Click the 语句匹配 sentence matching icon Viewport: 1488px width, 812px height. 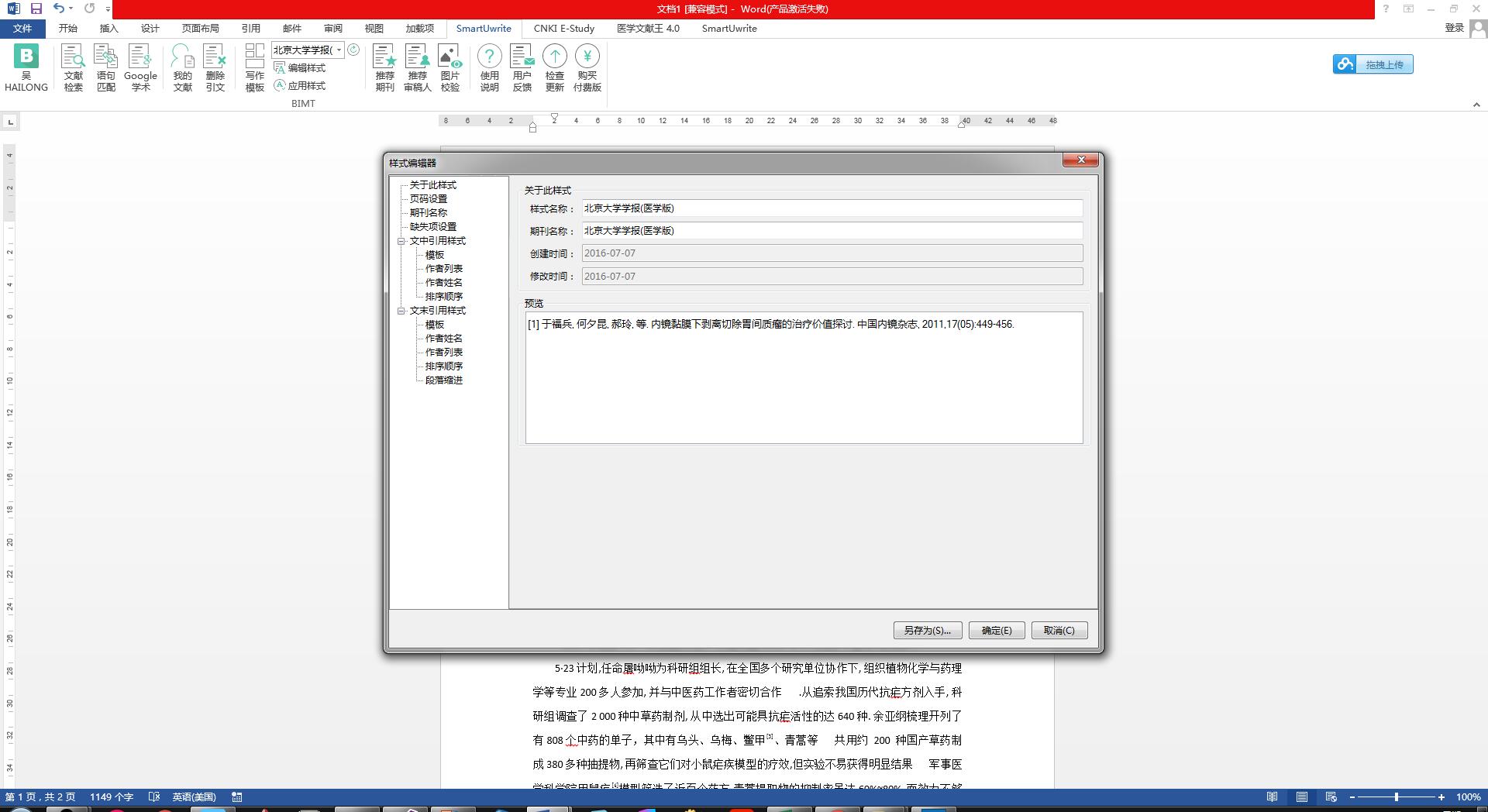[105, 68]
